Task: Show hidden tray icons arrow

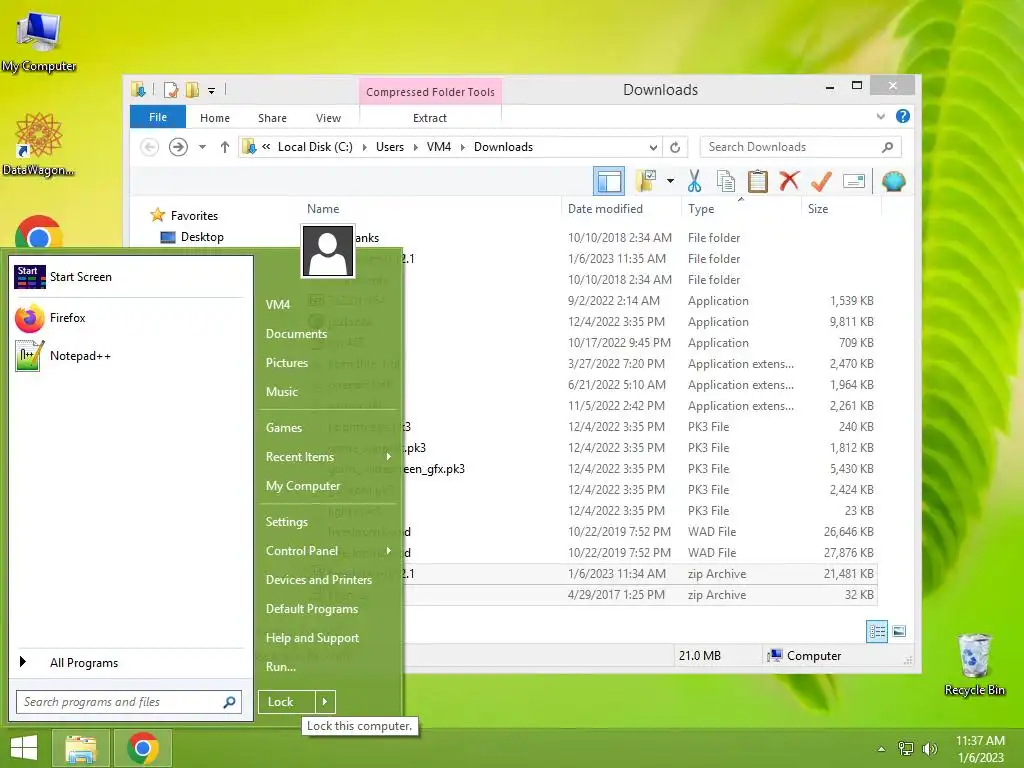Action: coord(882,749)
